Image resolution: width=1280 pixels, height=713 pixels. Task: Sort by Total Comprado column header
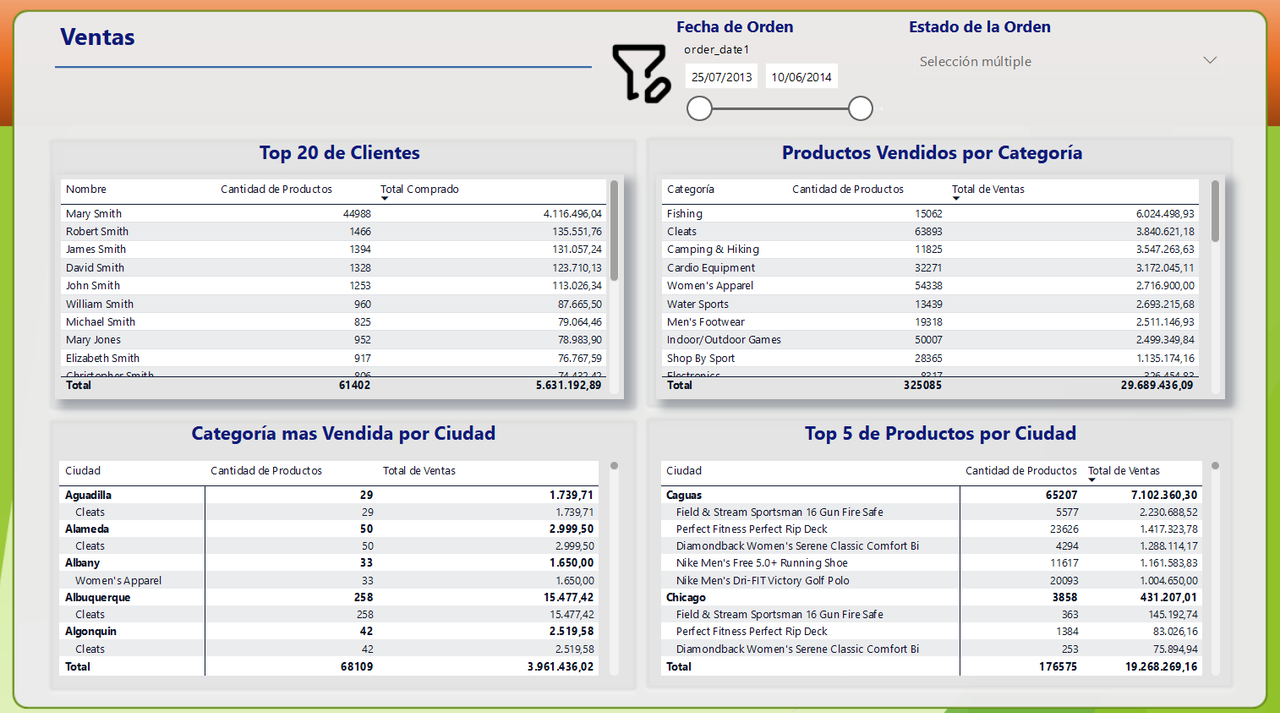point(419,189)
